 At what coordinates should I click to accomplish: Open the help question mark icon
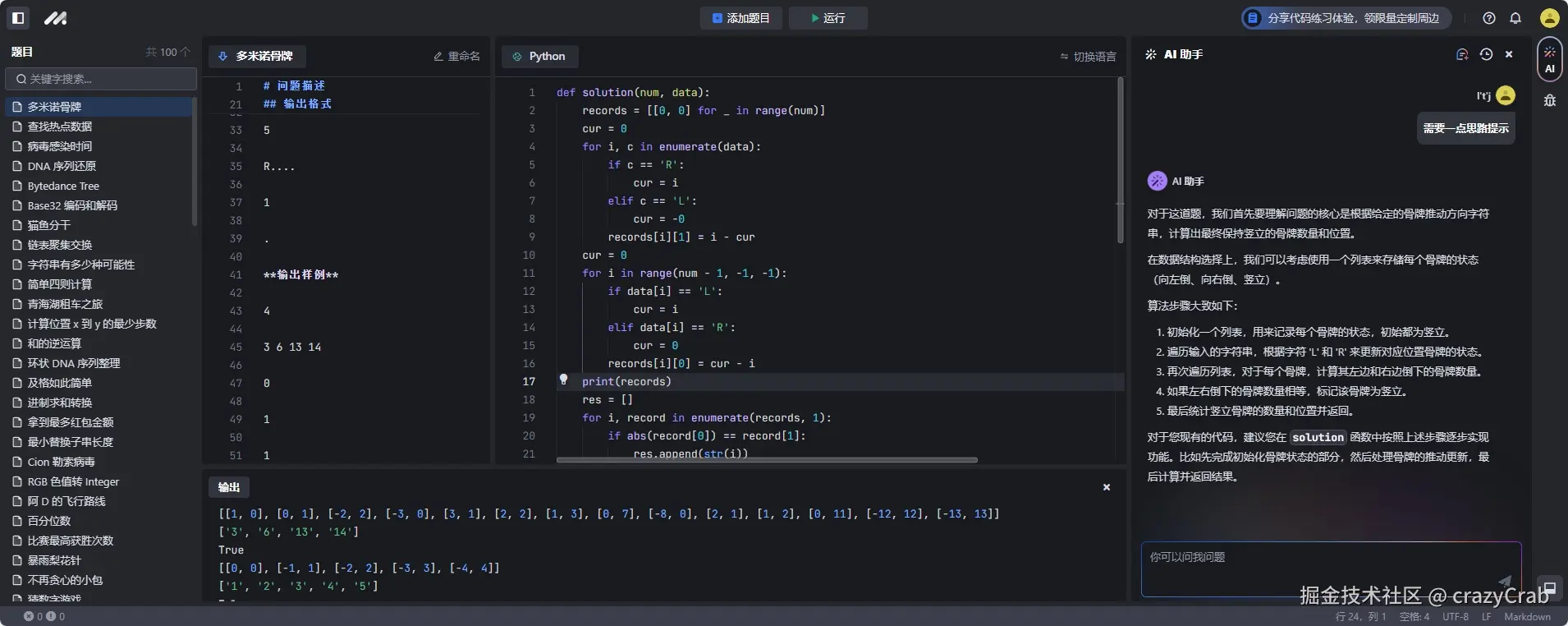click(x=1489, y=18)
